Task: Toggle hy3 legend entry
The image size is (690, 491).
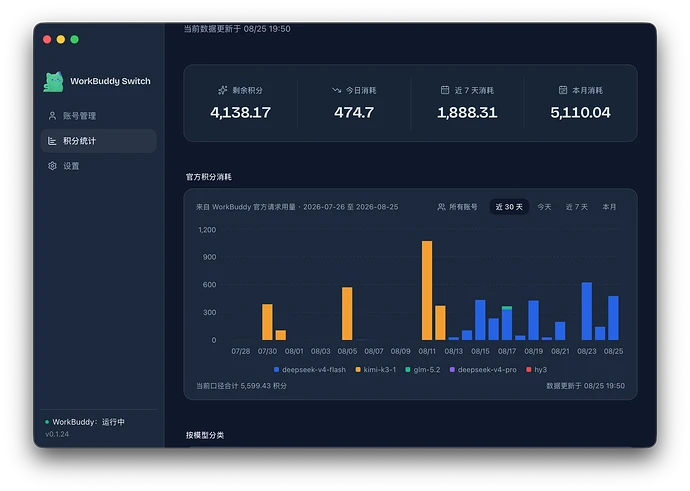Action: (536, 370)
